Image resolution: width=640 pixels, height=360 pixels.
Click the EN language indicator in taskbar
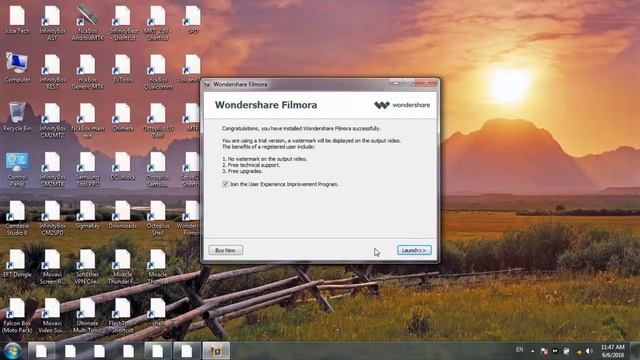520,350
